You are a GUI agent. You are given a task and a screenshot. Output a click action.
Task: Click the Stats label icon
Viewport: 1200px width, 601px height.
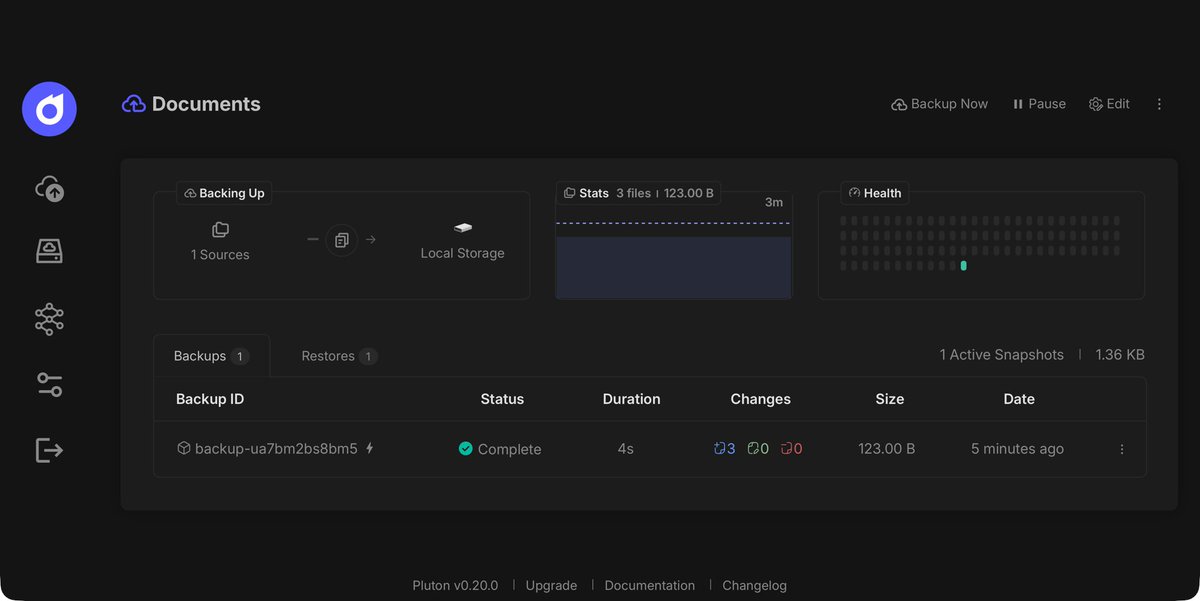(570, 193)
